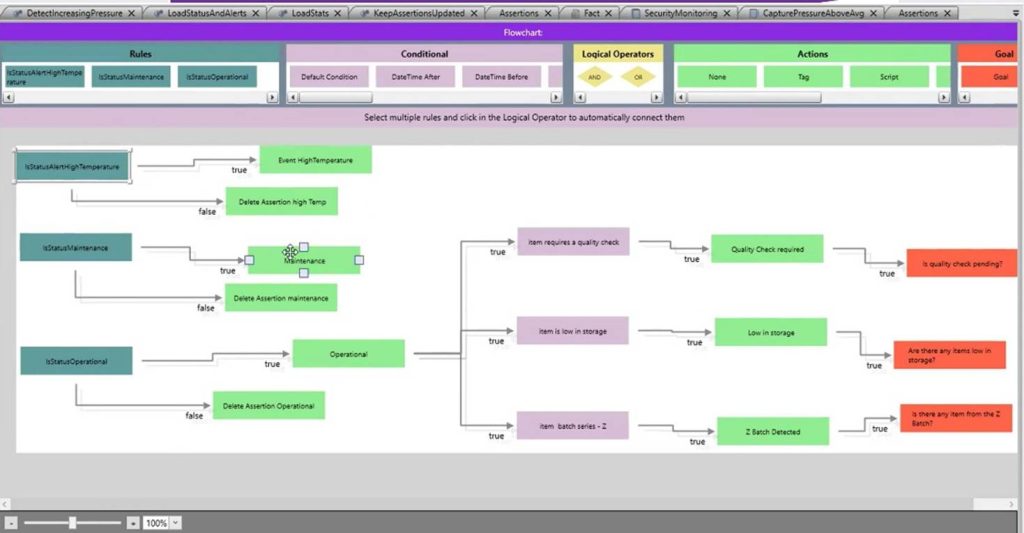
Task: Close the LoadStats tab
Action: (336, 14)
